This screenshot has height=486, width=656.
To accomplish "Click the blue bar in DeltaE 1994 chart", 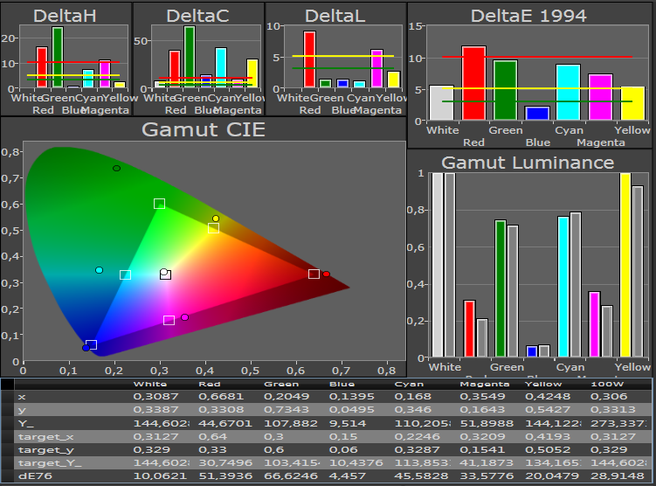I will (537, 113).
